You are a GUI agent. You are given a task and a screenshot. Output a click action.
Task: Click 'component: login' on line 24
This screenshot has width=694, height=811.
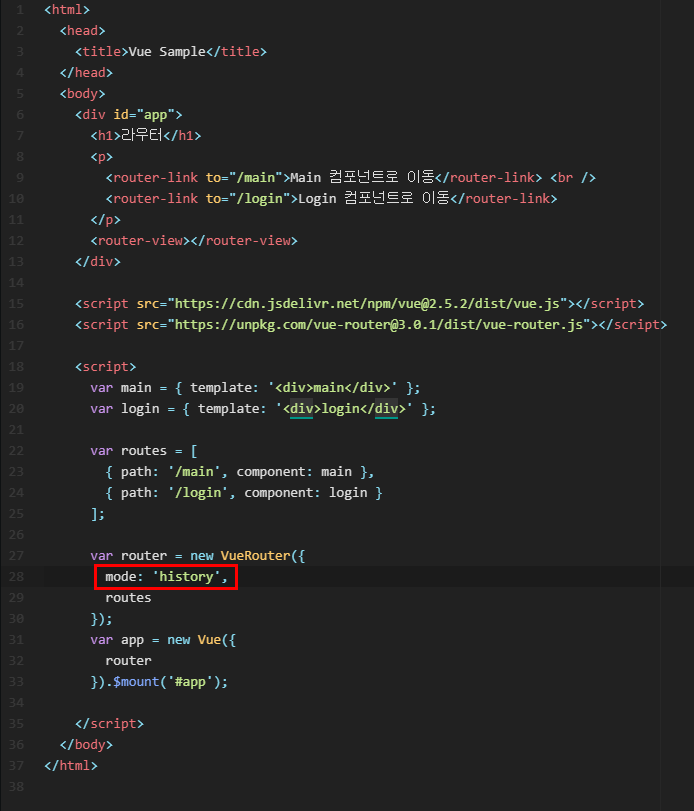click(306, 493)
